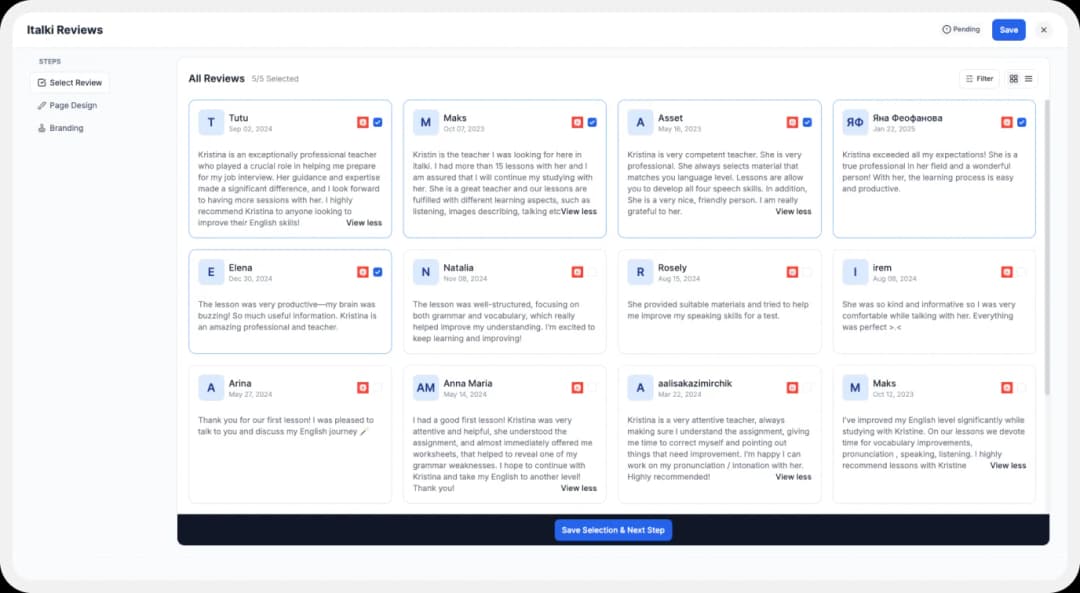Click the Pending status icon in the header
1080x593 pixels.
(x=944, y=29)
